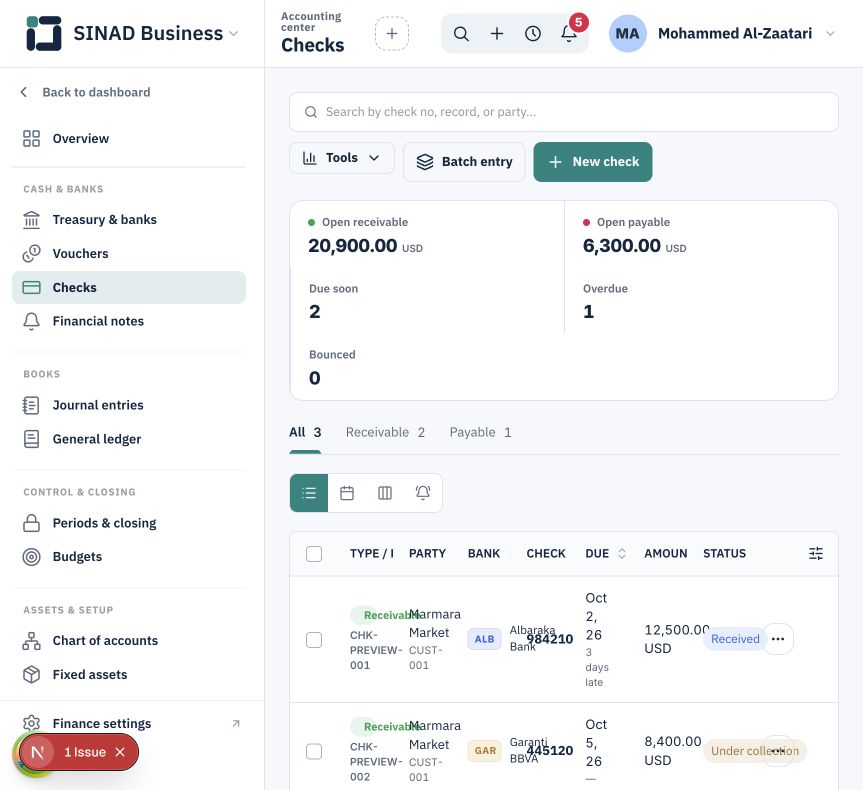Open table column settings icon
The image size is (863, 790).
point(816,553)
